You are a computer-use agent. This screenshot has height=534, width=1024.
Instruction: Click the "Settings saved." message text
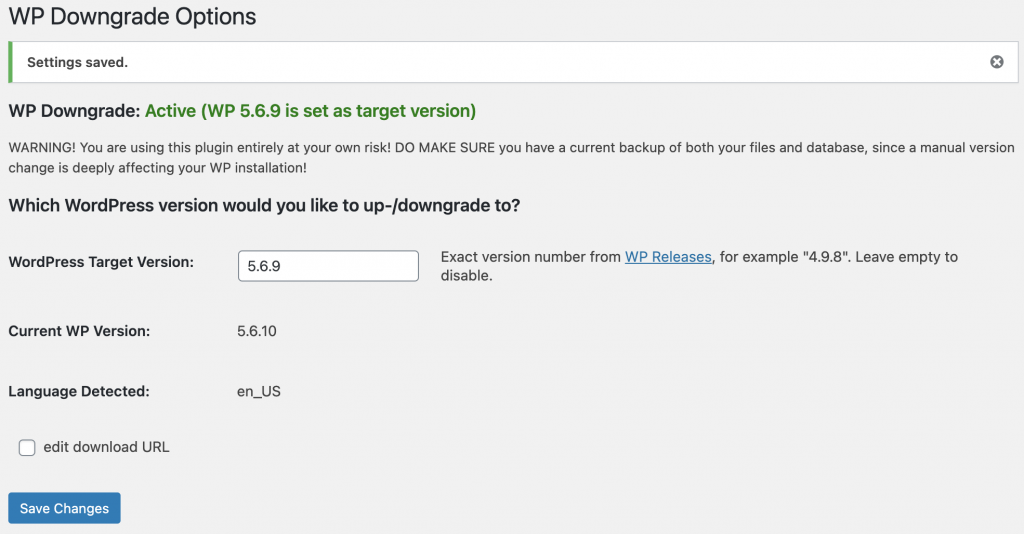point(77,62)
